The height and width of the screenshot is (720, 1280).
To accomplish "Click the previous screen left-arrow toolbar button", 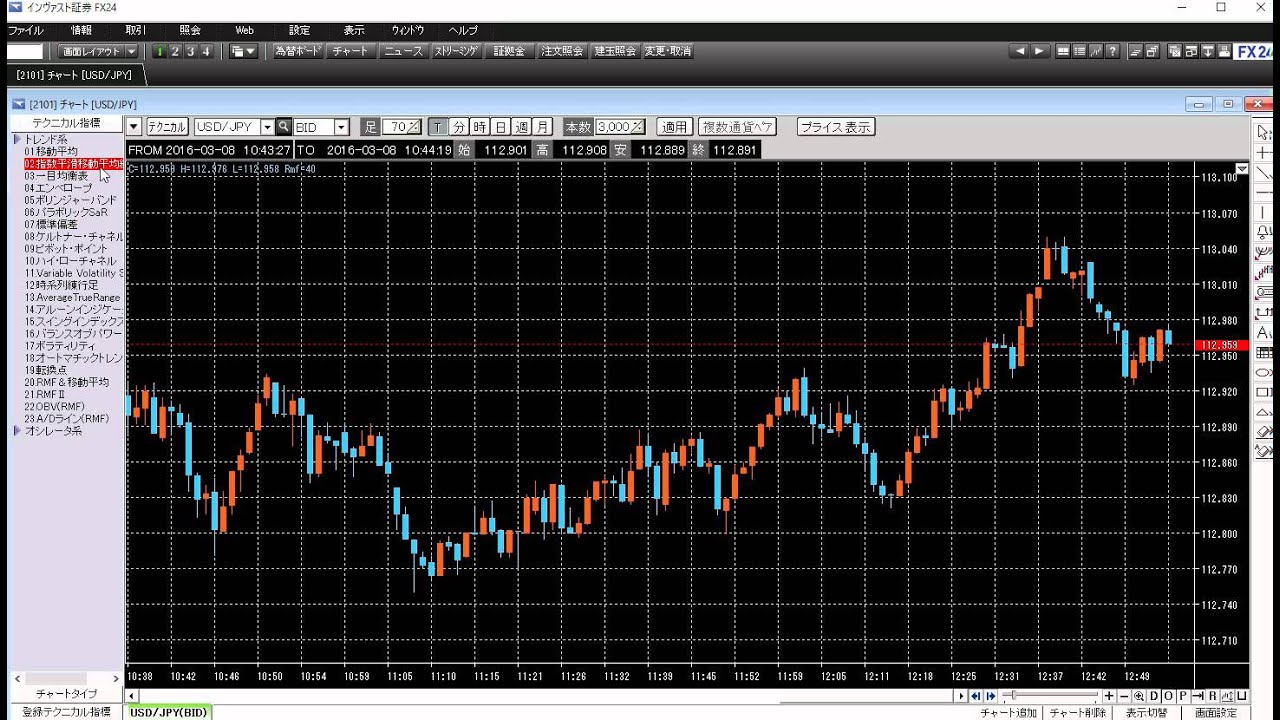I will tap(1020, 51).
